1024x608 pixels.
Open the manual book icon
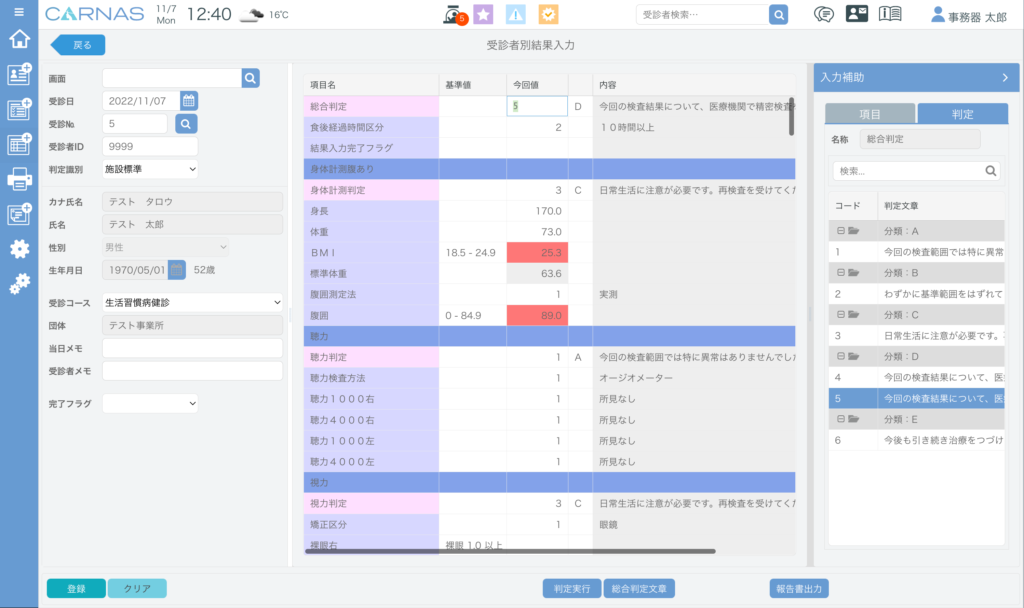tap(889, 14)
